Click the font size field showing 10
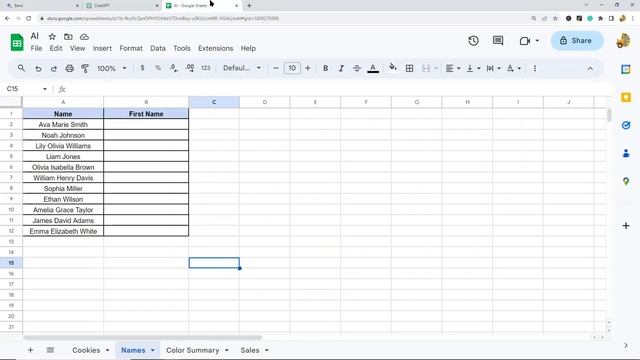This screenshot has height=360, width=640. pos(292,68)
